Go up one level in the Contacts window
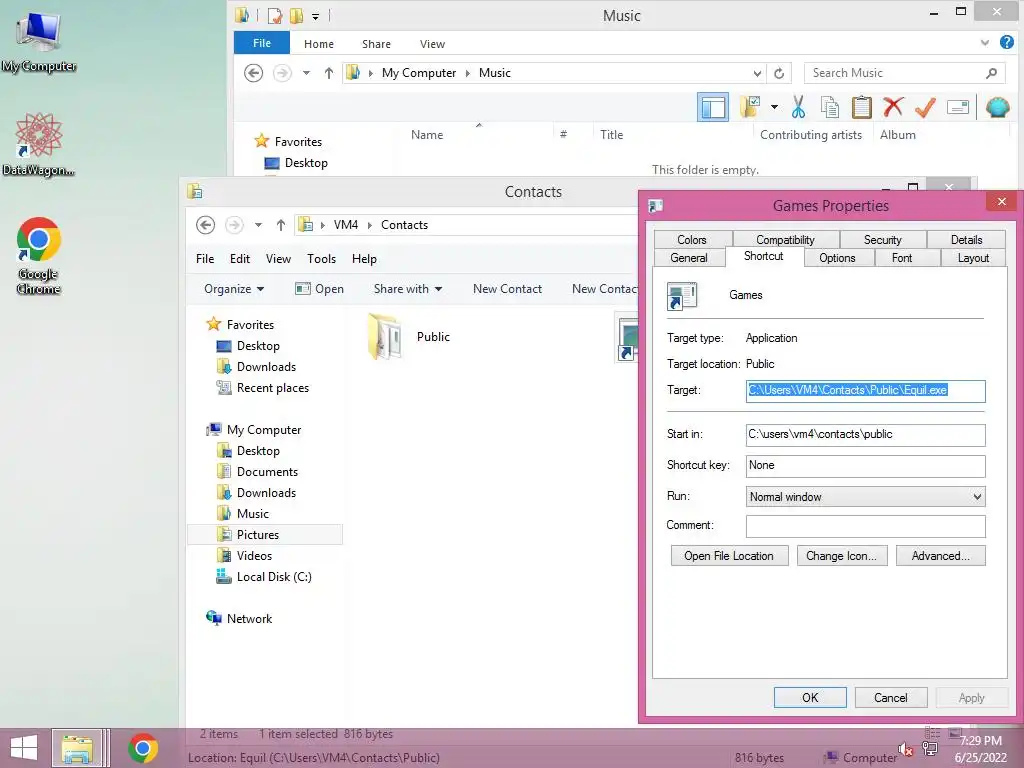The image size is (1024, 768). [281, 225]
